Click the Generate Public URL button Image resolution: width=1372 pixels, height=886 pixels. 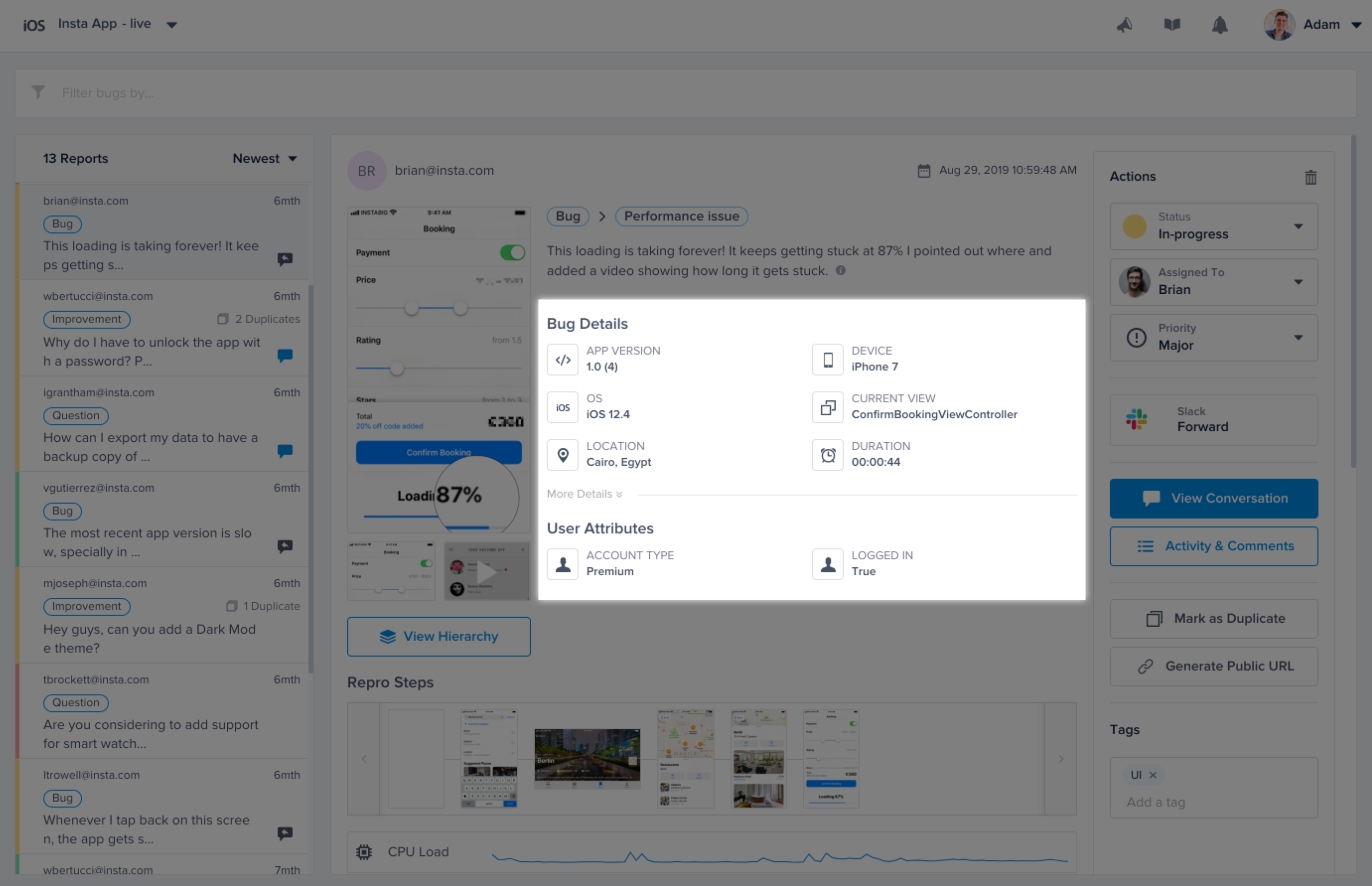(x=1213, y=666)
